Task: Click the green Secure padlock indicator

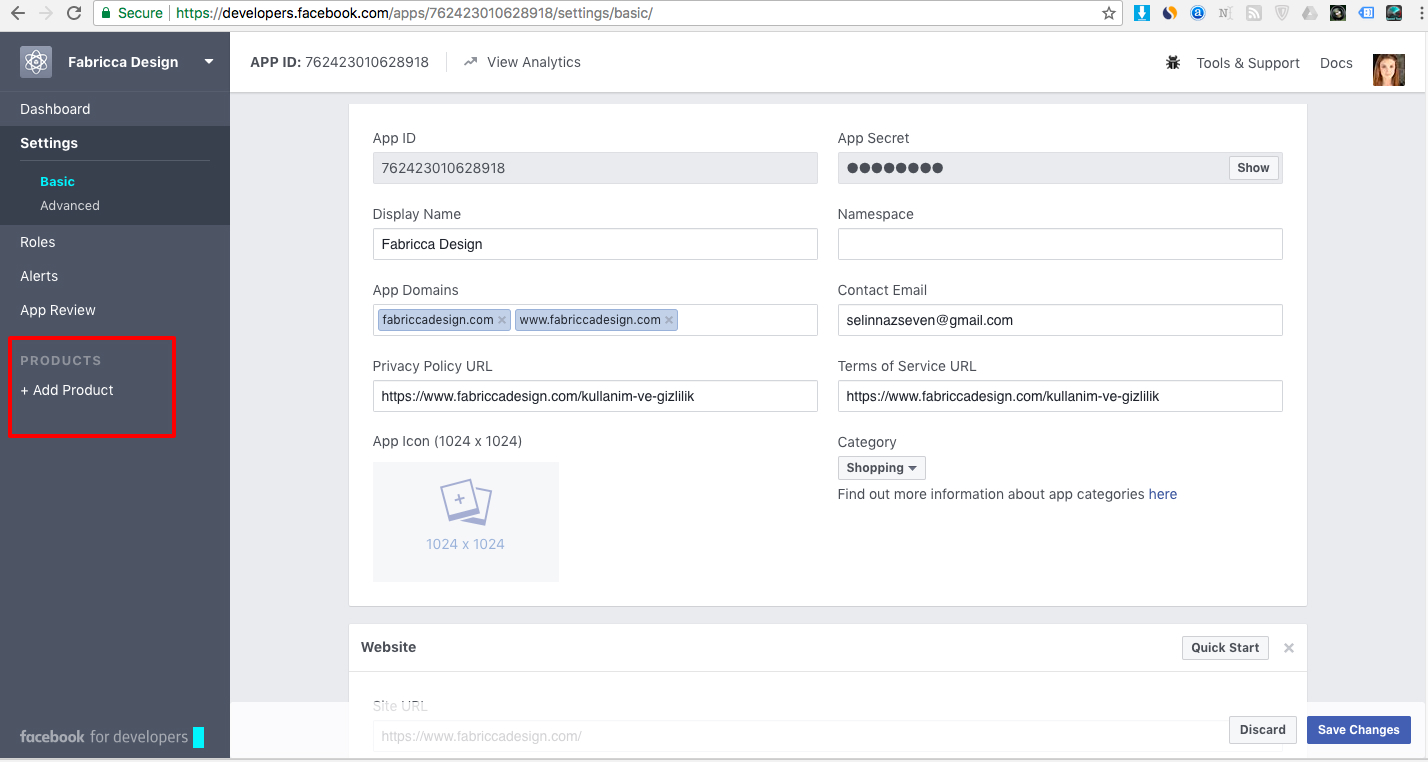Action: (x=133, y=13)
